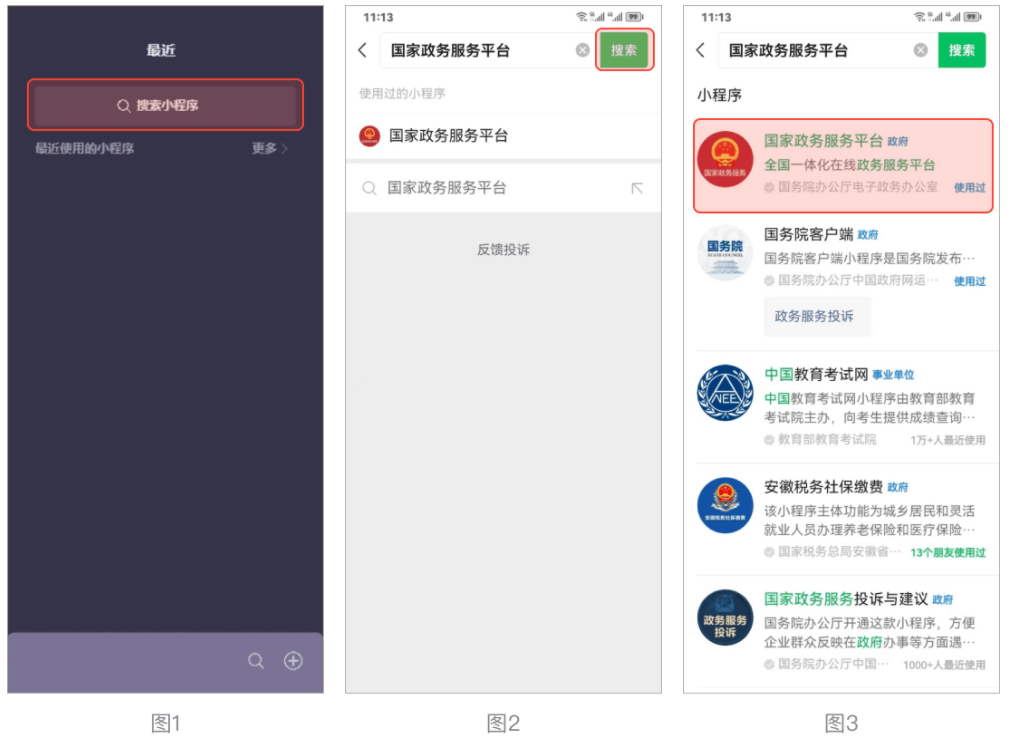This screenshot has width=1013, height=745.
Task: Click the diagonal fill-in arrow on the suggestion row
Action: coord(637,188)
